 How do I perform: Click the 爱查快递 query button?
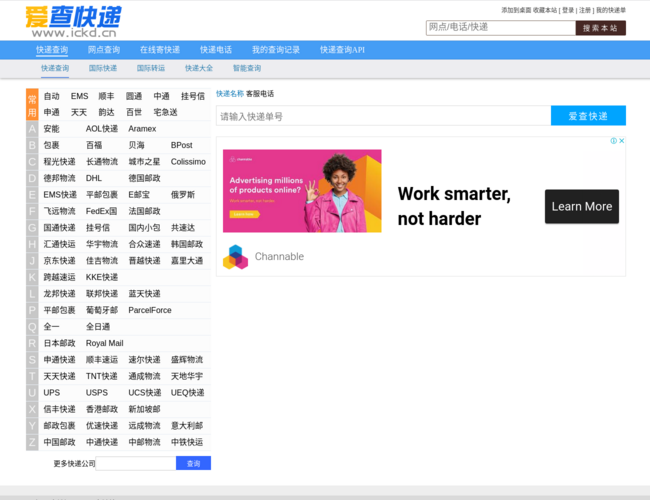click(x=588, y=116)
